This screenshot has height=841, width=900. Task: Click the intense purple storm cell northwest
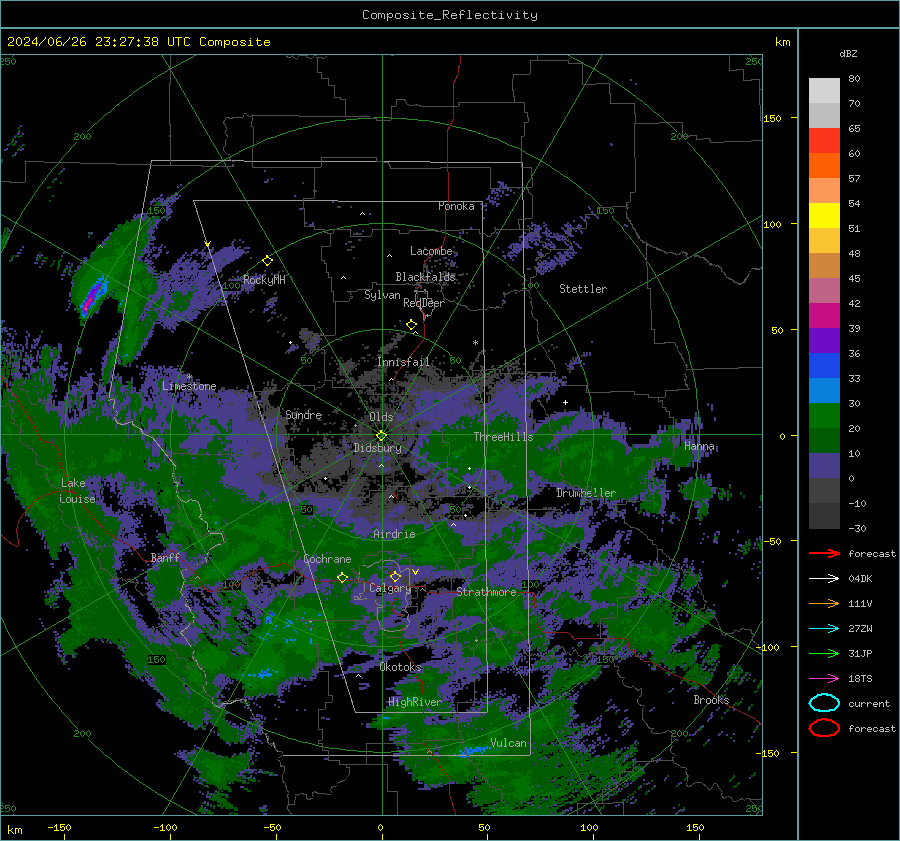[x=92, y=296]
